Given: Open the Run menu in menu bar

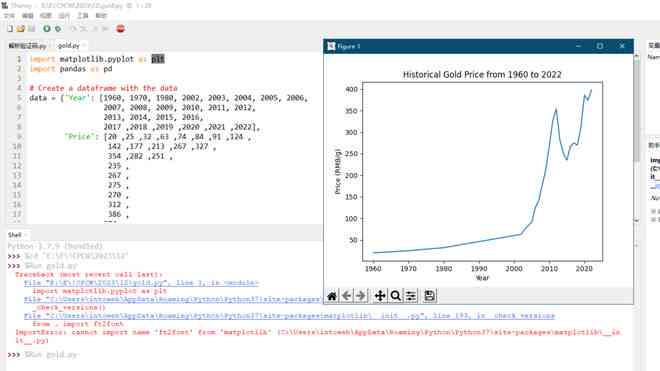Looking at the screenshot, I should point(64,16).
